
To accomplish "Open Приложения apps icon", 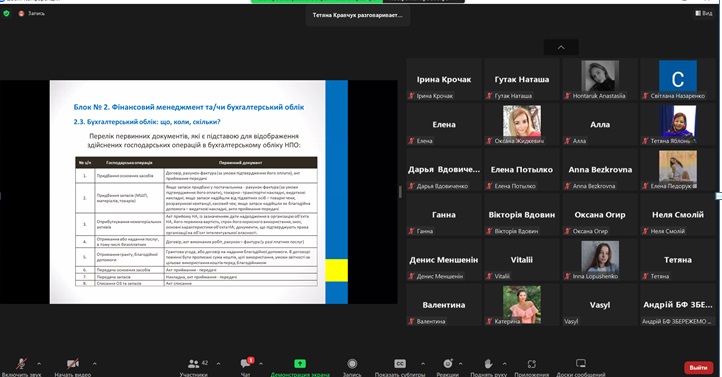I will 531,364.
